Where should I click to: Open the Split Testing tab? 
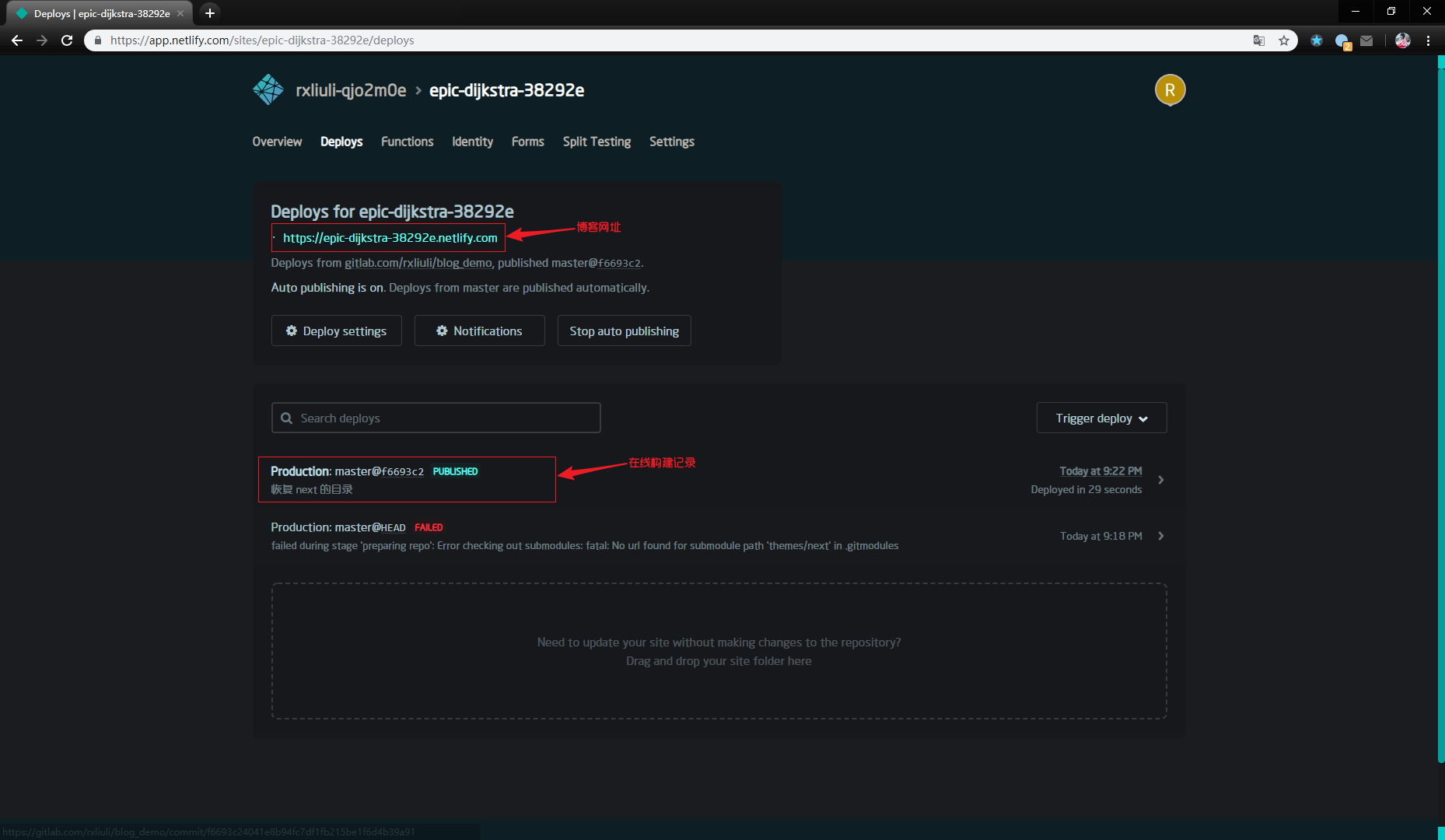597,142
